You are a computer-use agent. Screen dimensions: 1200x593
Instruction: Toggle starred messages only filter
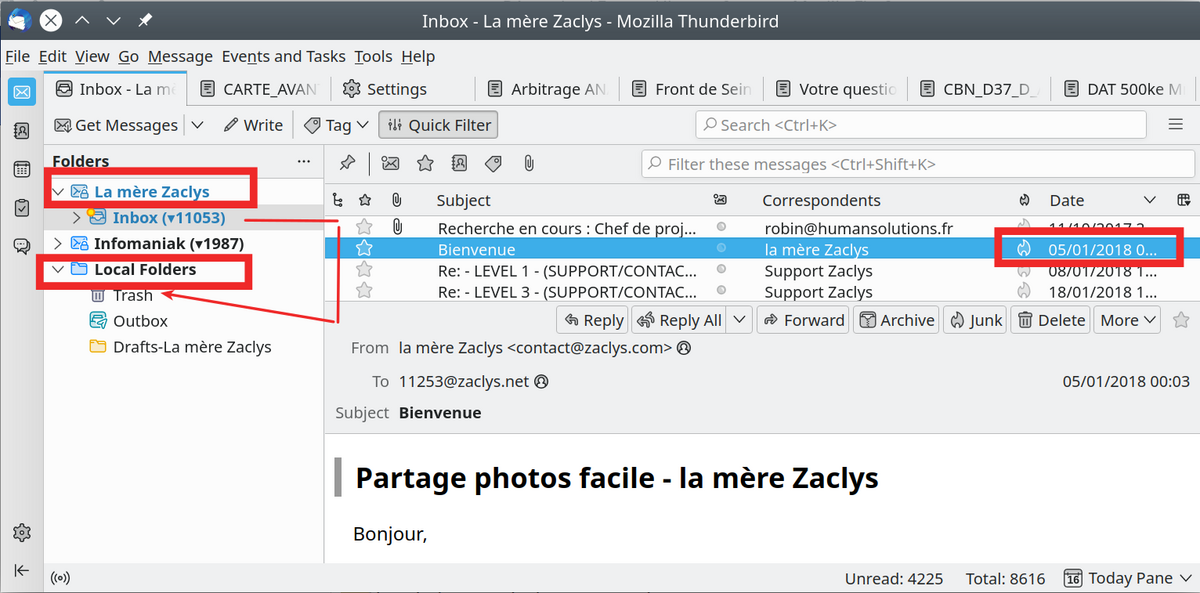pos(425,163)
